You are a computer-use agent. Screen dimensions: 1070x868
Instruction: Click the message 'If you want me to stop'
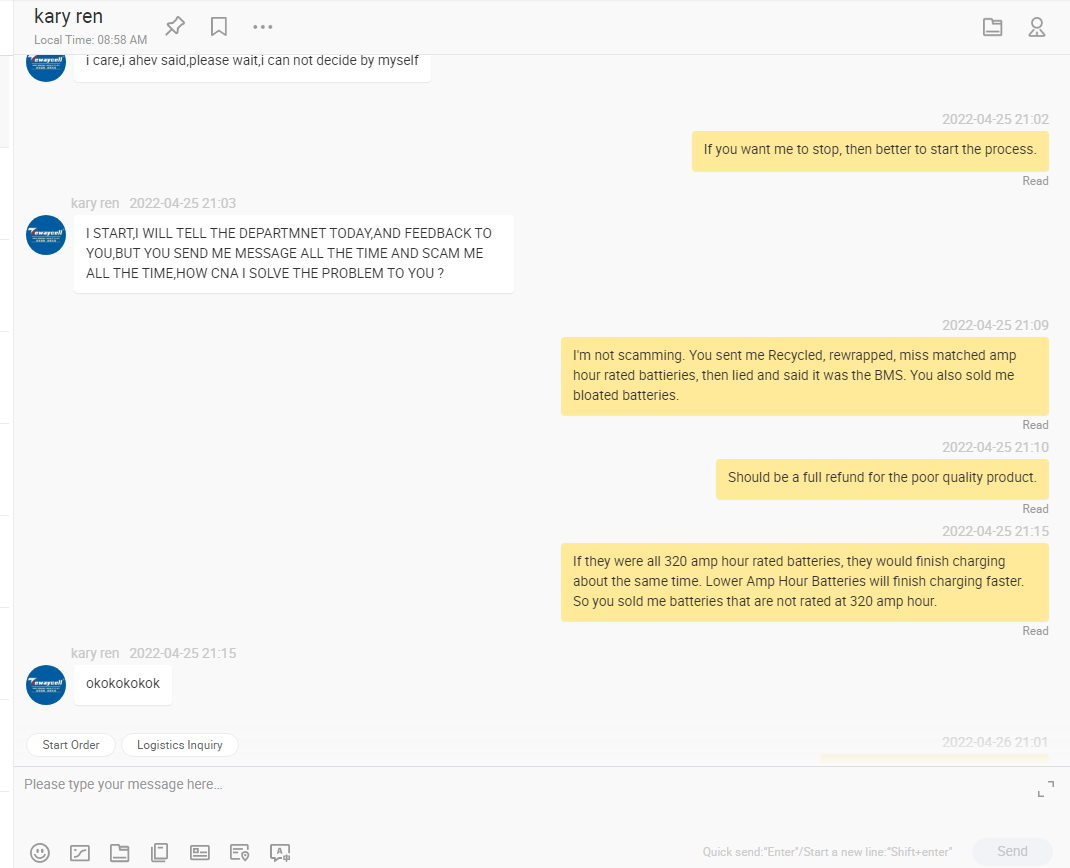tap(870, 151)
